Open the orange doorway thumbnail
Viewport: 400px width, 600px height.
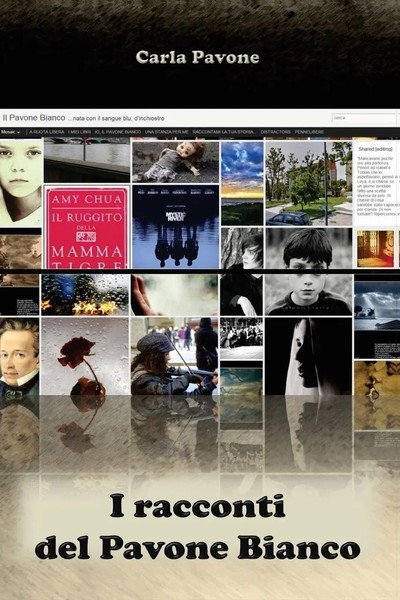[x=375, y=249]
